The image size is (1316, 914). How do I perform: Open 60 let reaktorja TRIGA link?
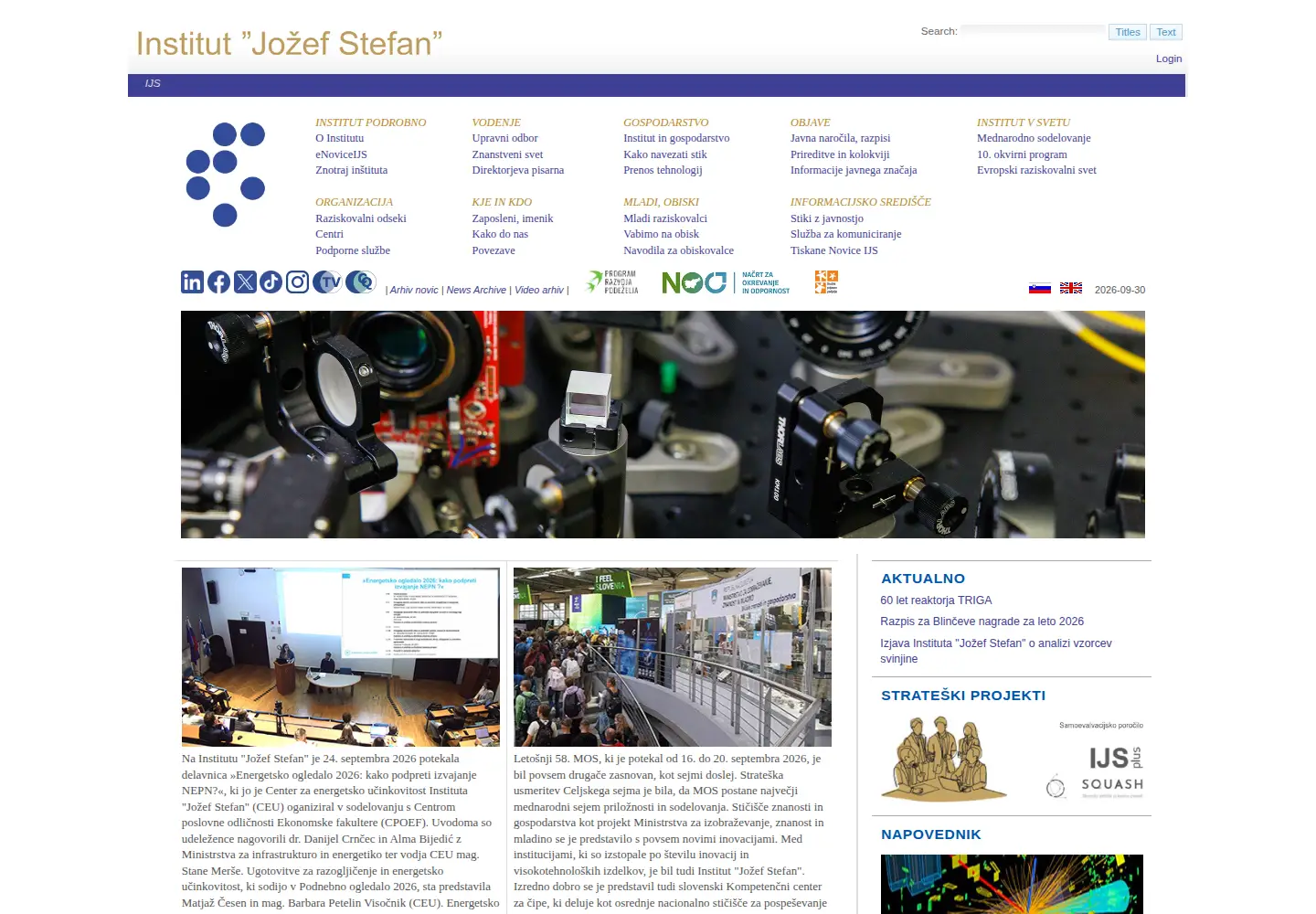(x=936, y=600)
